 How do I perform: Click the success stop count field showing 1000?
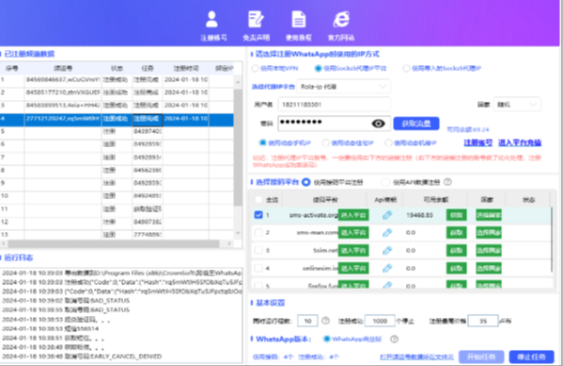(x=380, y=321)
